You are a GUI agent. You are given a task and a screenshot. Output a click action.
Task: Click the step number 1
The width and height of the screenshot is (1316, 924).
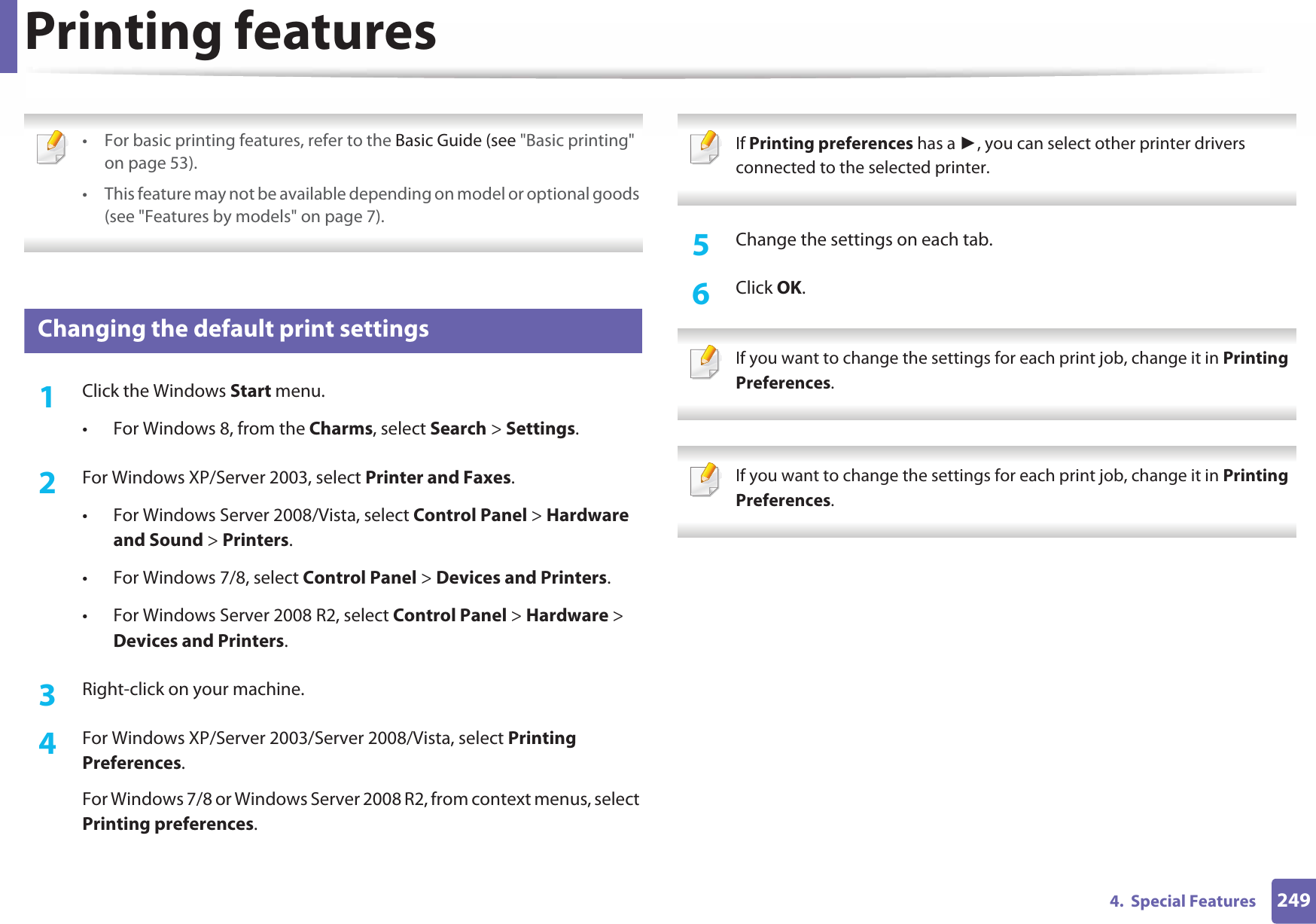tap(47, 396)
